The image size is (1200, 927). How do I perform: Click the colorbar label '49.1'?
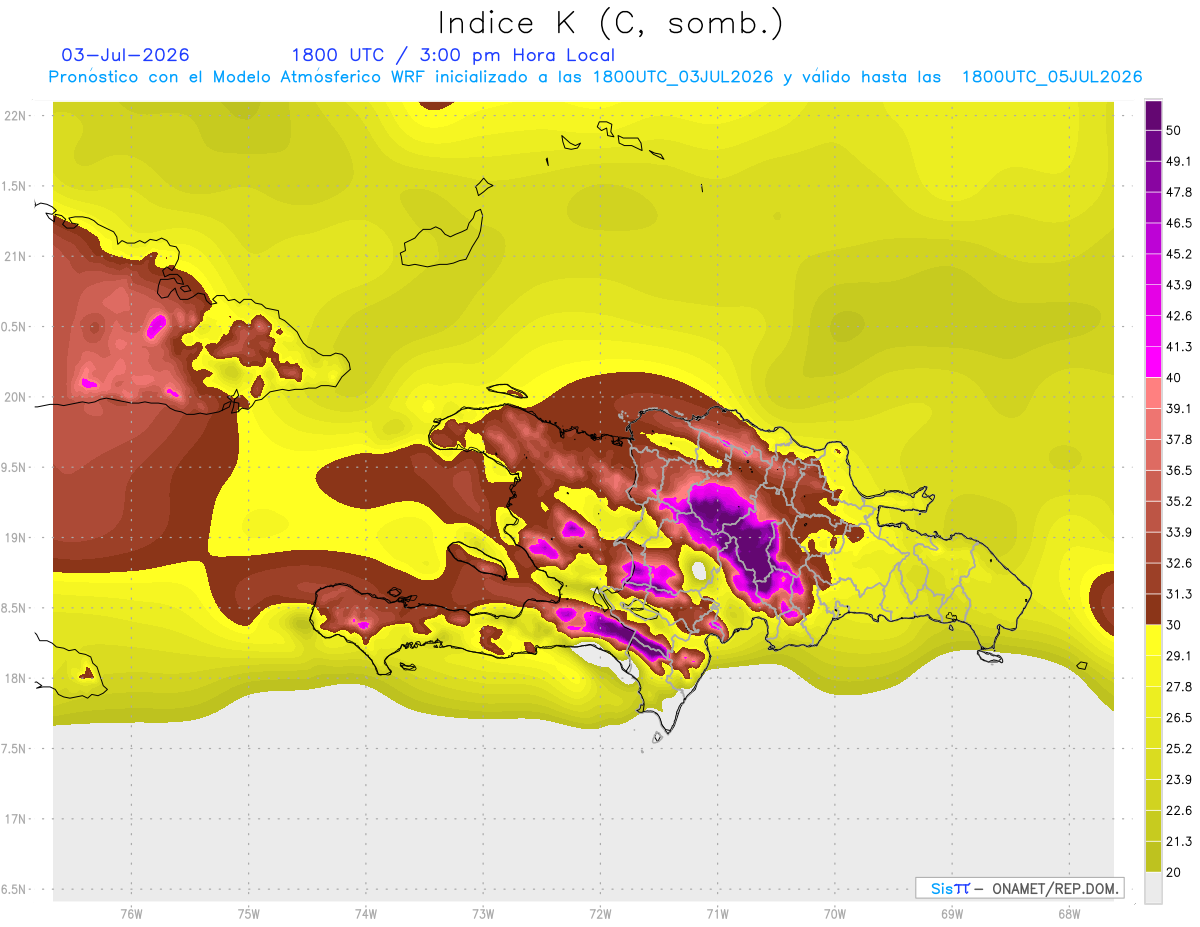[1179, 161]
